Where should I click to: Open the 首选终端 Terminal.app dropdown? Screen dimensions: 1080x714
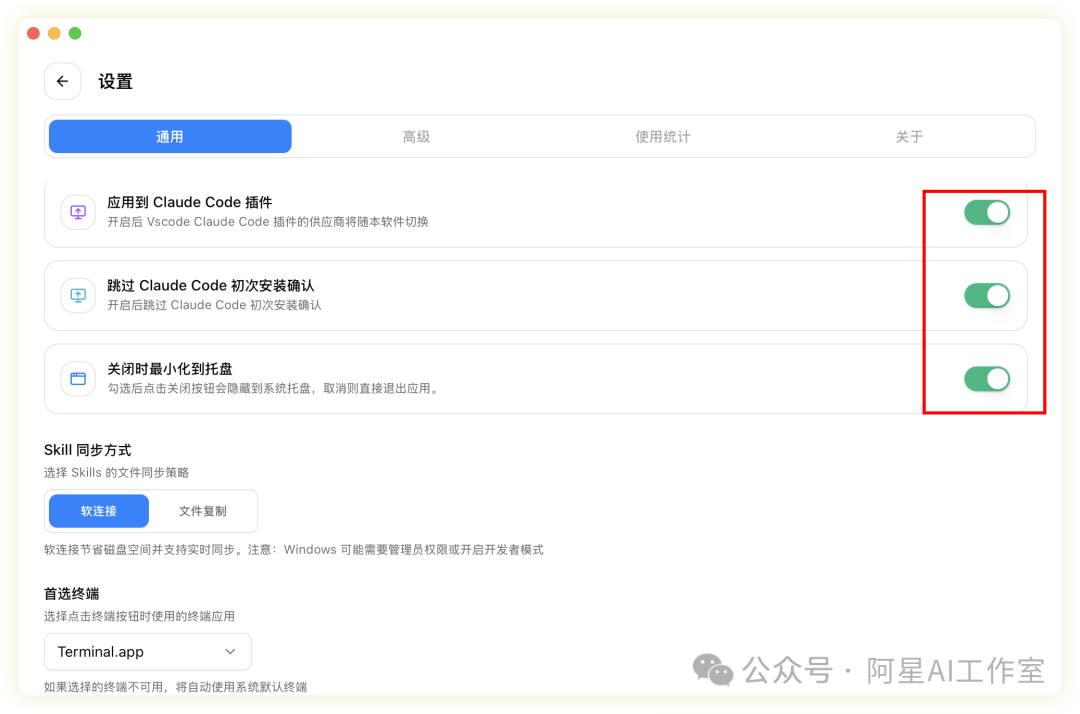click(x=148, y=652)
